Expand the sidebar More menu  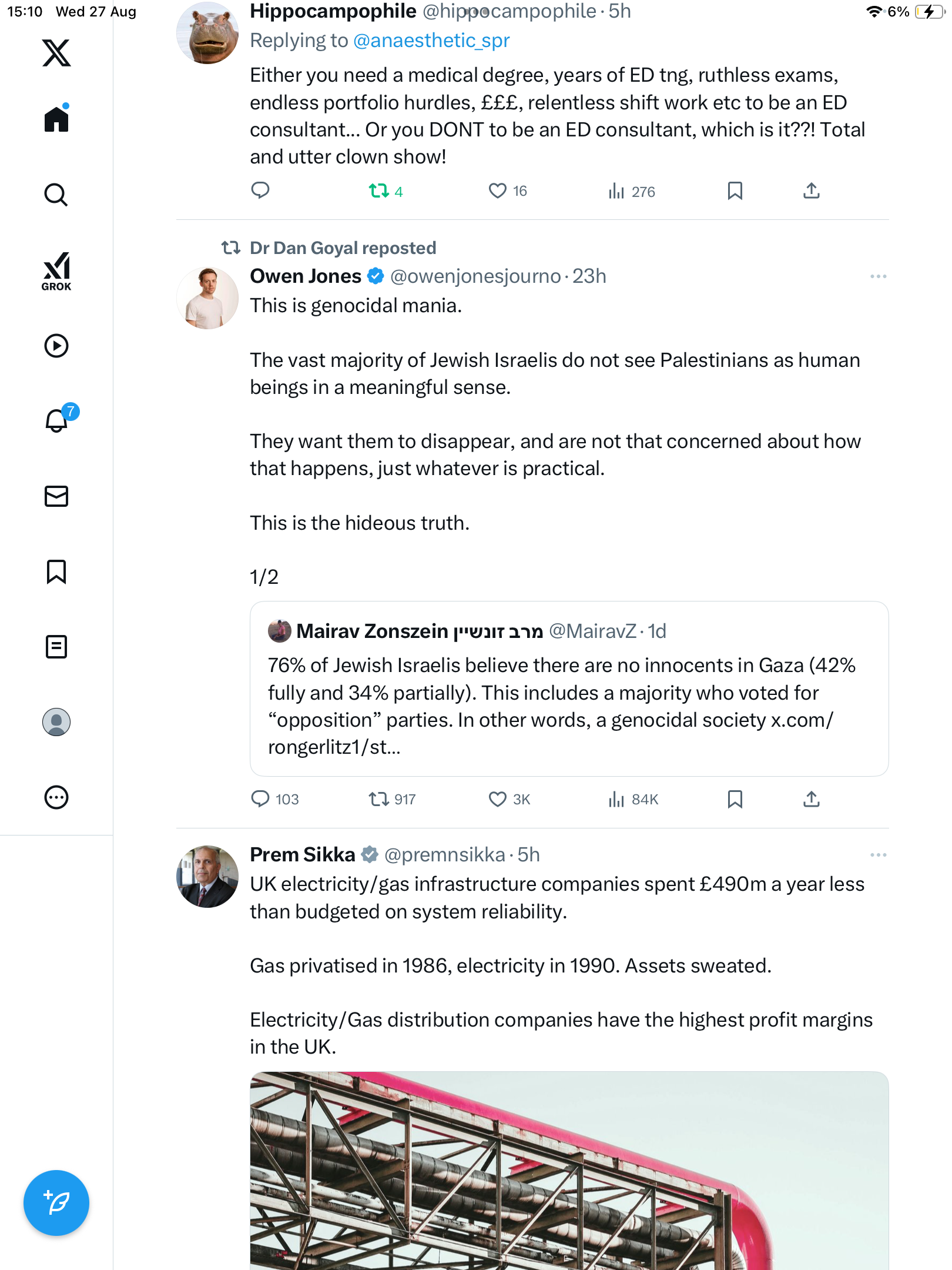click(56, 797)
